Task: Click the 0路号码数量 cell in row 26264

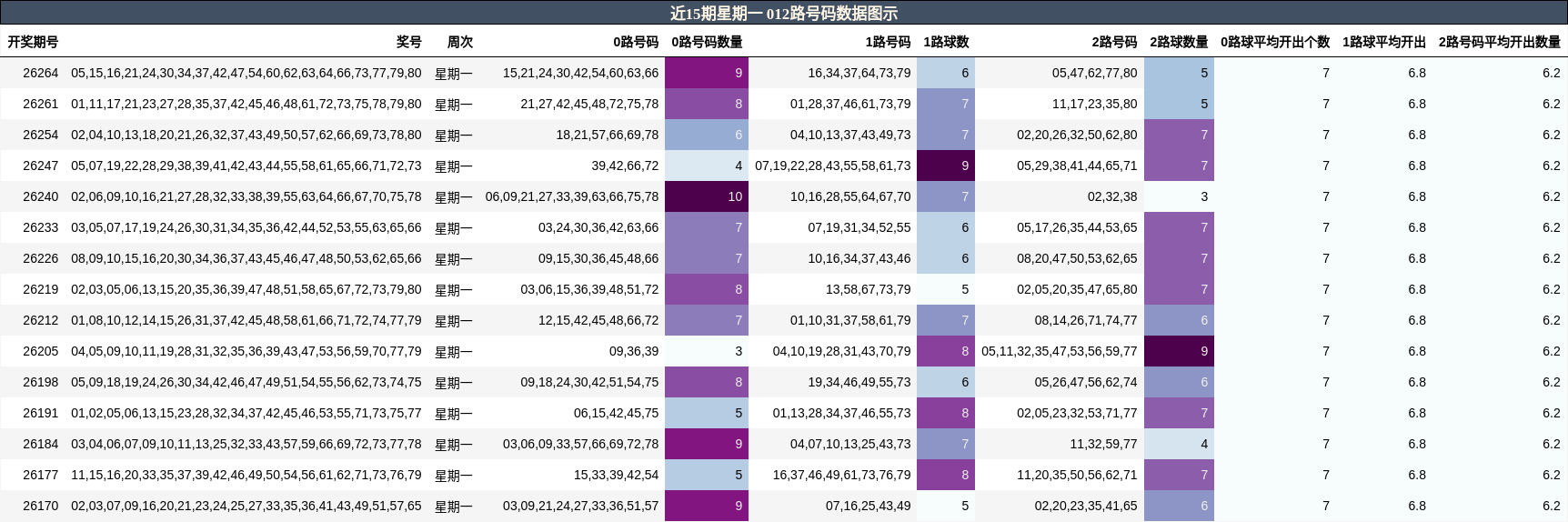Action: (x=707, y=73)
